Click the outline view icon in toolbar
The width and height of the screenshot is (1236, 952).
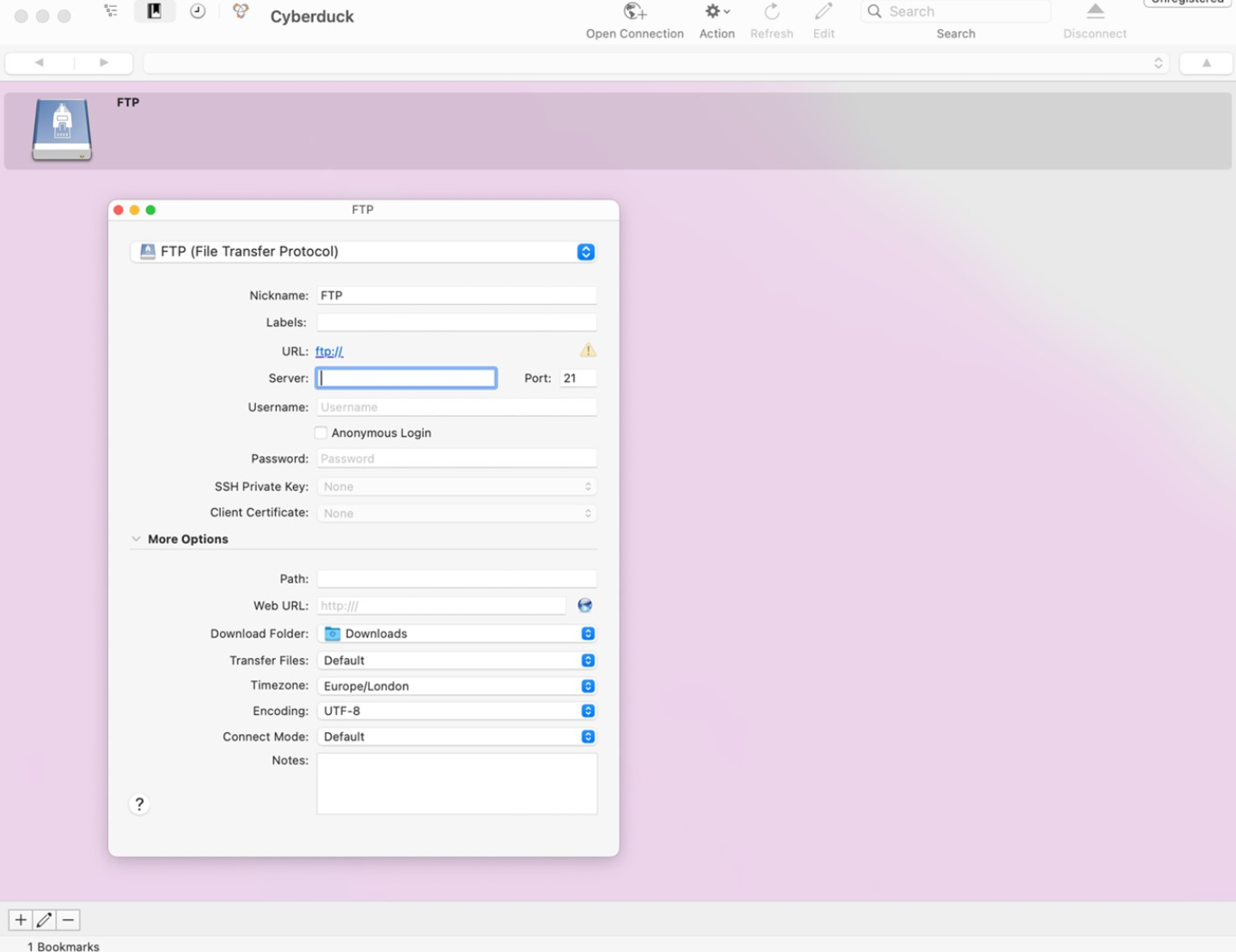click(111, 12)
